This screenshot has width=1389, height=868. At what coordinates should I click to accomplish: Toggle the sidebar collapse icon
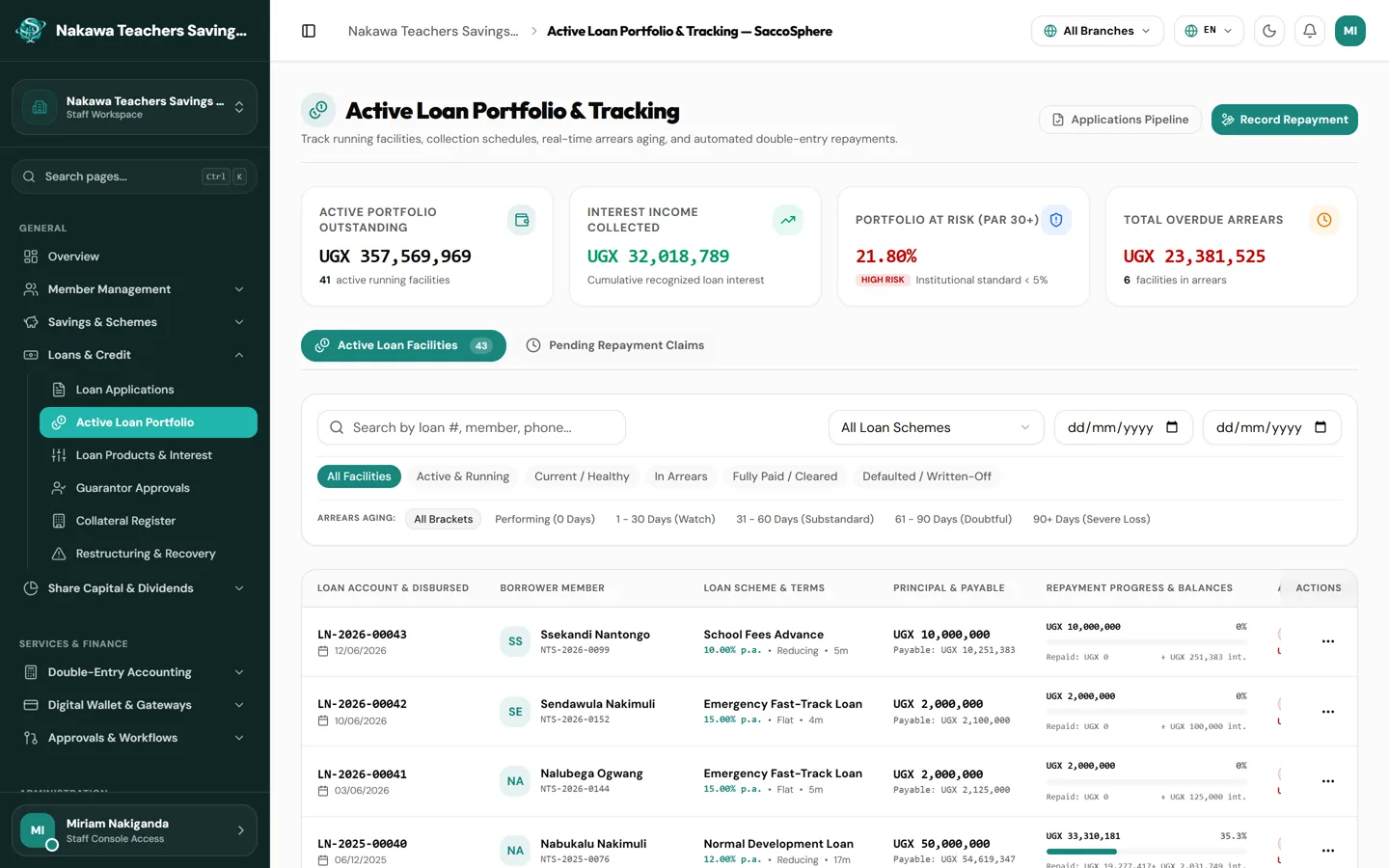point(309,31)
